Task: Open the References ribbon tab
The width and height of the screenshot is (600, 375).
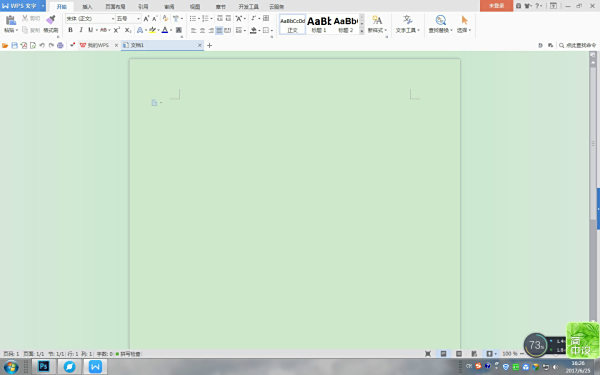Action: pos(143,7)
